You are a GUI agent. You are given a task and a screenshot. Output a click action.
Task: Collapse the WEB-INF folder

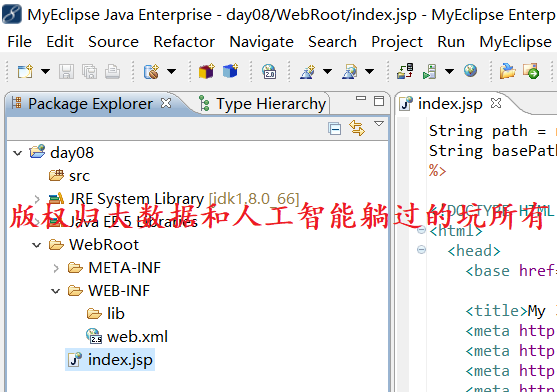click(55, 291)
